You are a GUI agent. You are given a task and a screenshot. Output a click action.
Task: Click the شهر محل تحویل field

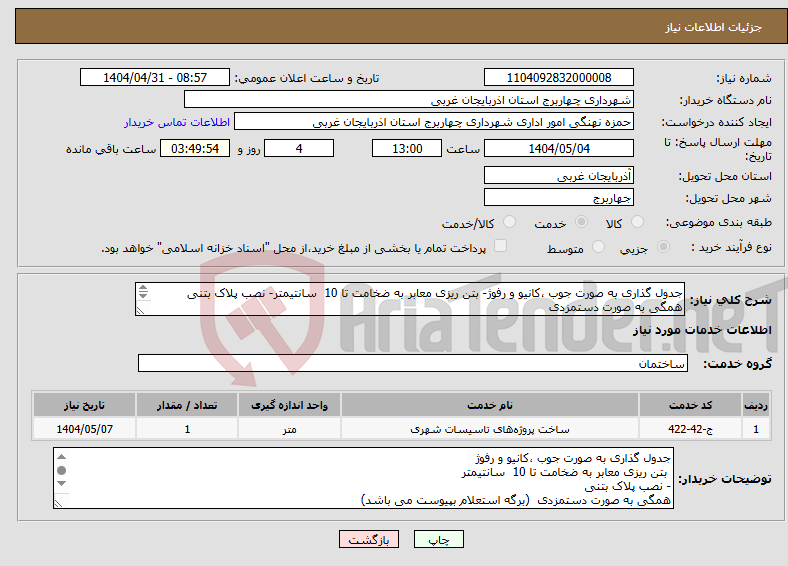pyautogui.click(x=559, y=197)
